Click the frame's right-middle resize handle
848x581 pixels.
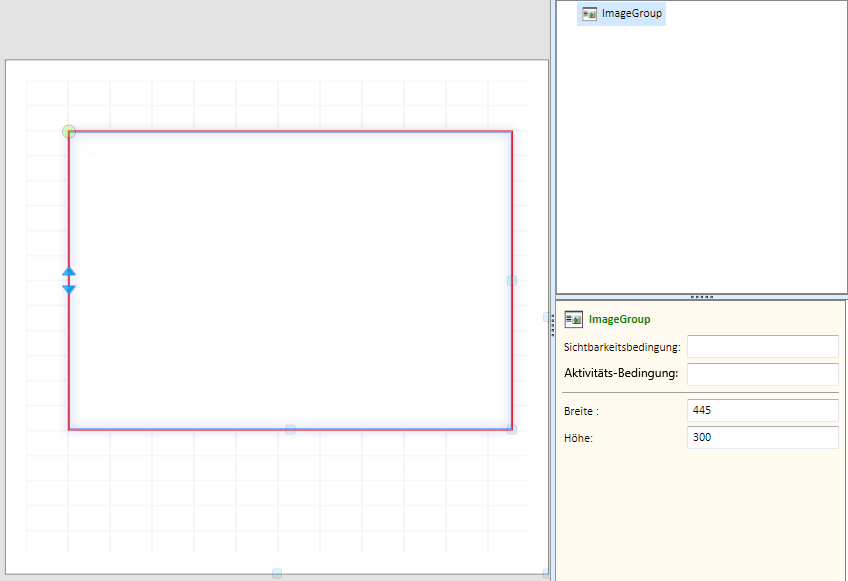pos(512,281)
